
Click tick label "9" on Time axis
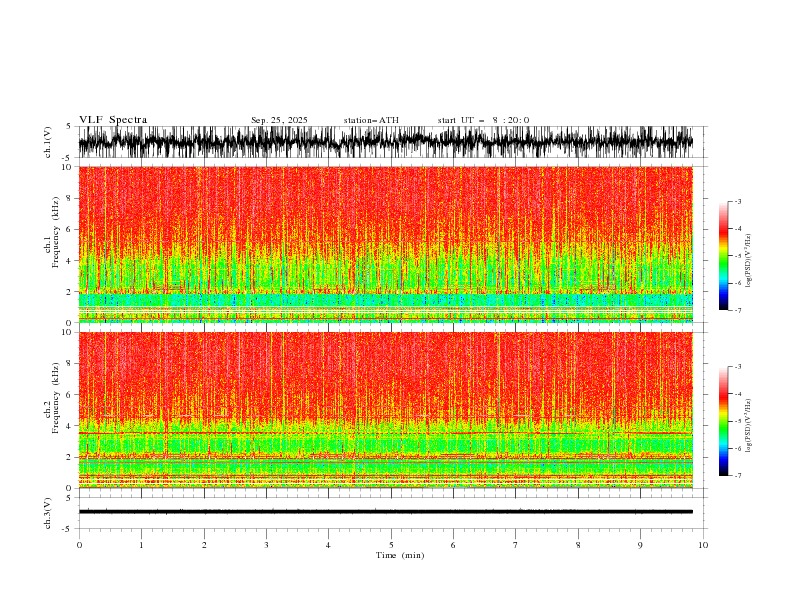click(x=640, y=545)
